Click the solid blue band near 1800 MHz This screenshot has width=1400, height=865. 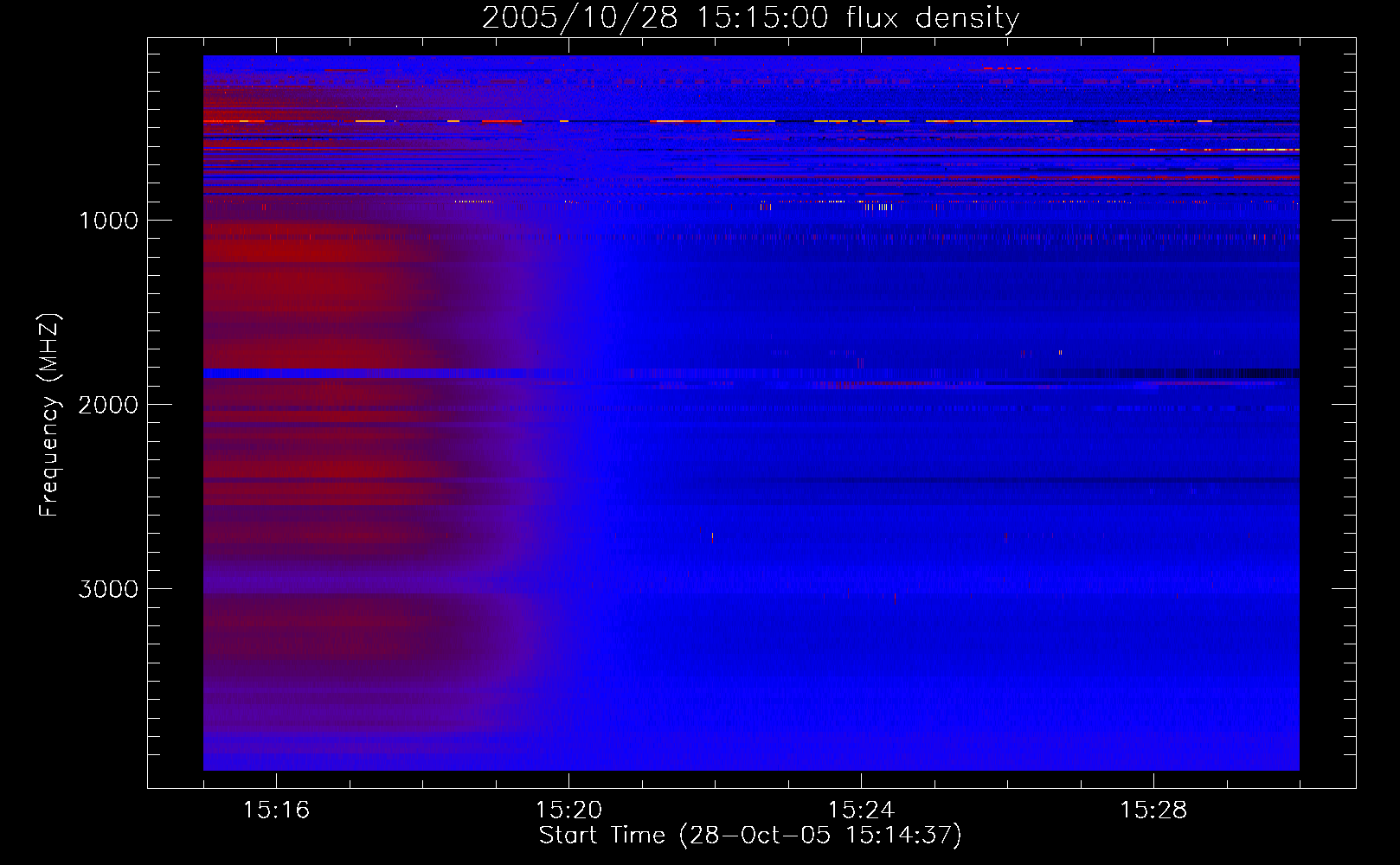pos(751,374)
